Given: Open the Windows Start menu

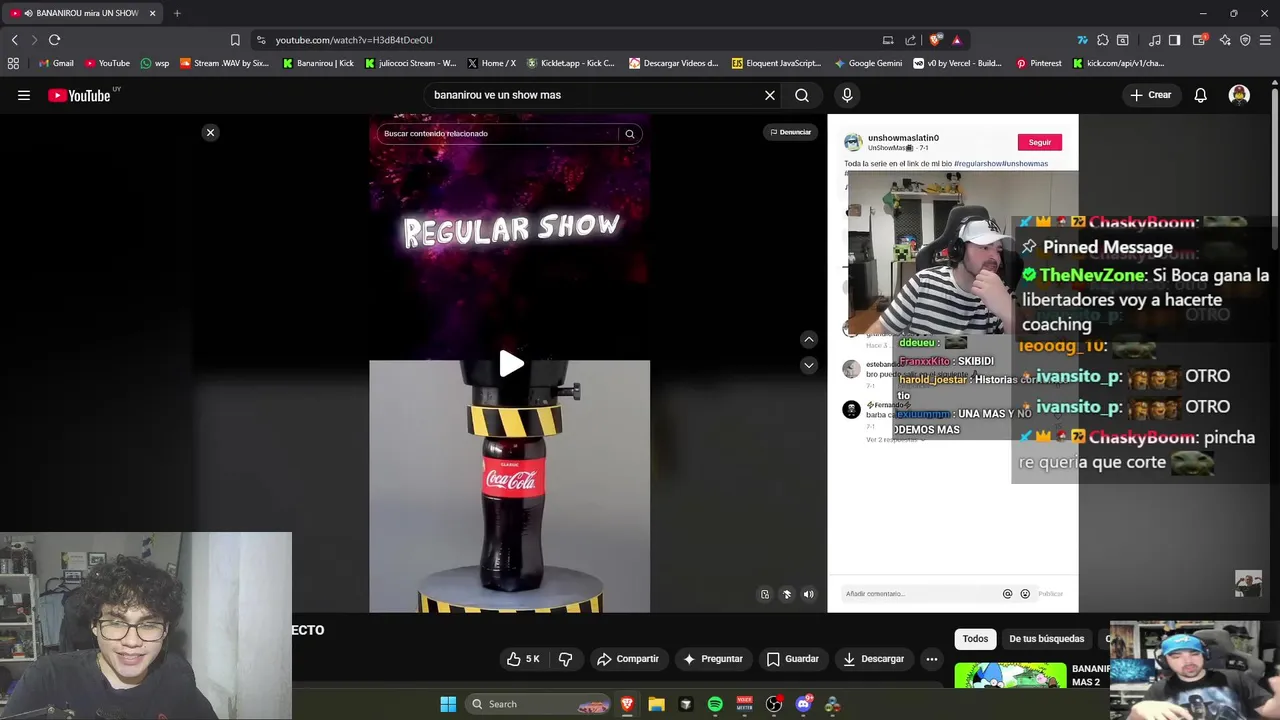Looking at the screenshot, I should click(448, 704).
